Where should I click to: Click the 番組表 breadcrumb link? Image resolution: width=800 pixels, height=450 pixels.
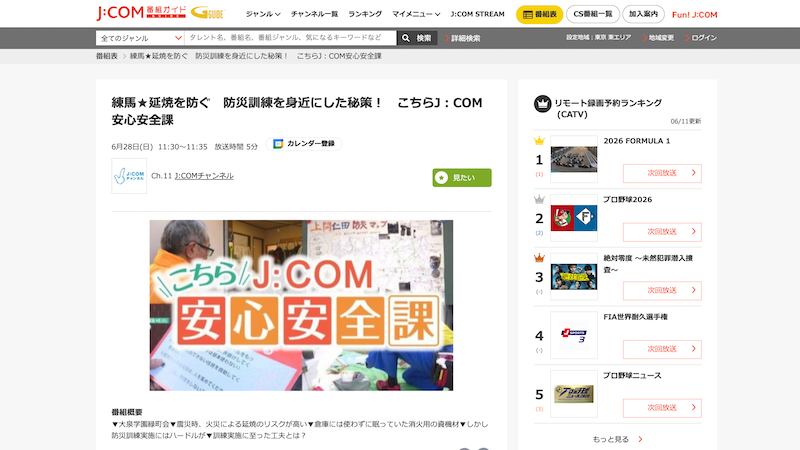107,56
